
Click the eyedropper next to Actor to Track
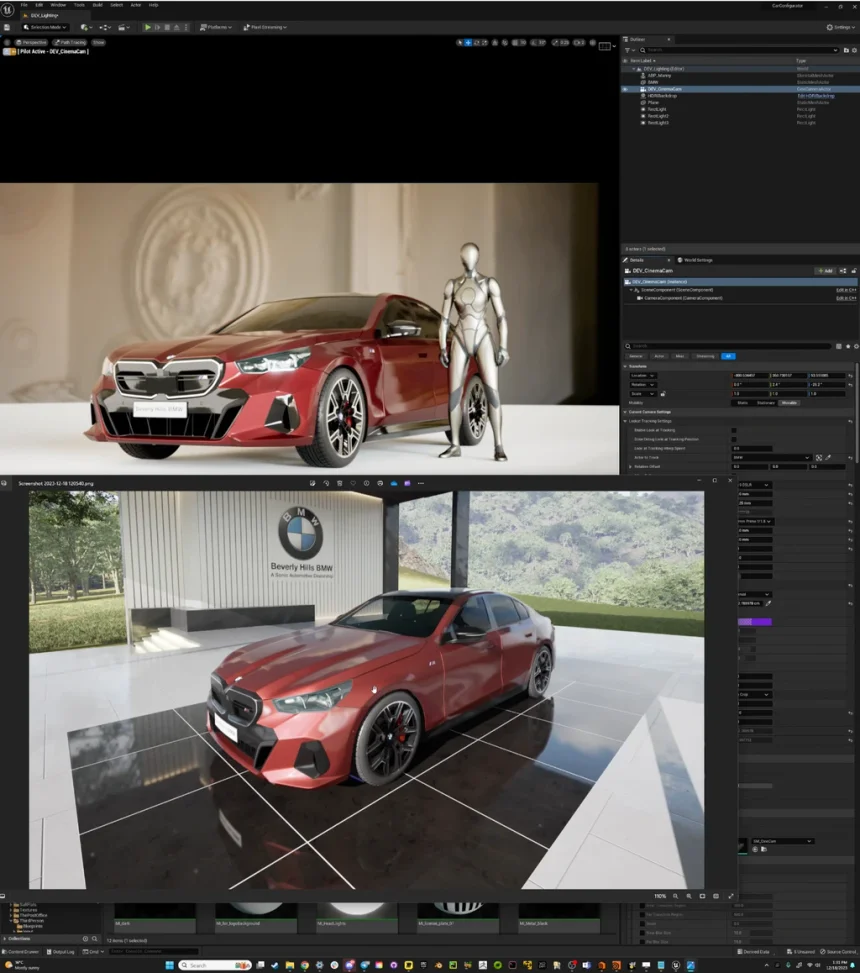pos(828,457)
